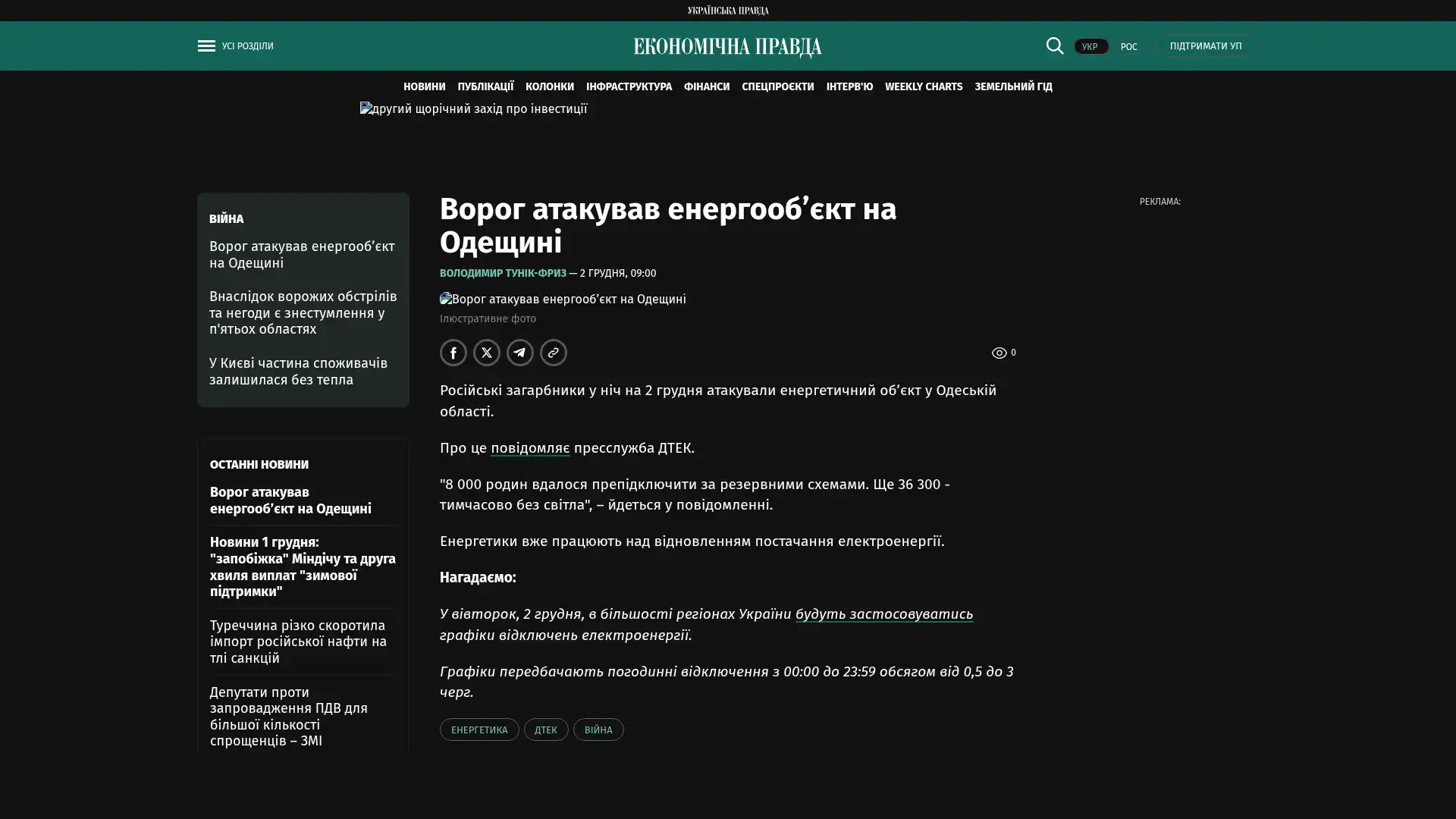Image resolution: width=1456 pixels, height=819 pixels.
Task: Click the view-count eye icon
Action: 999,353
